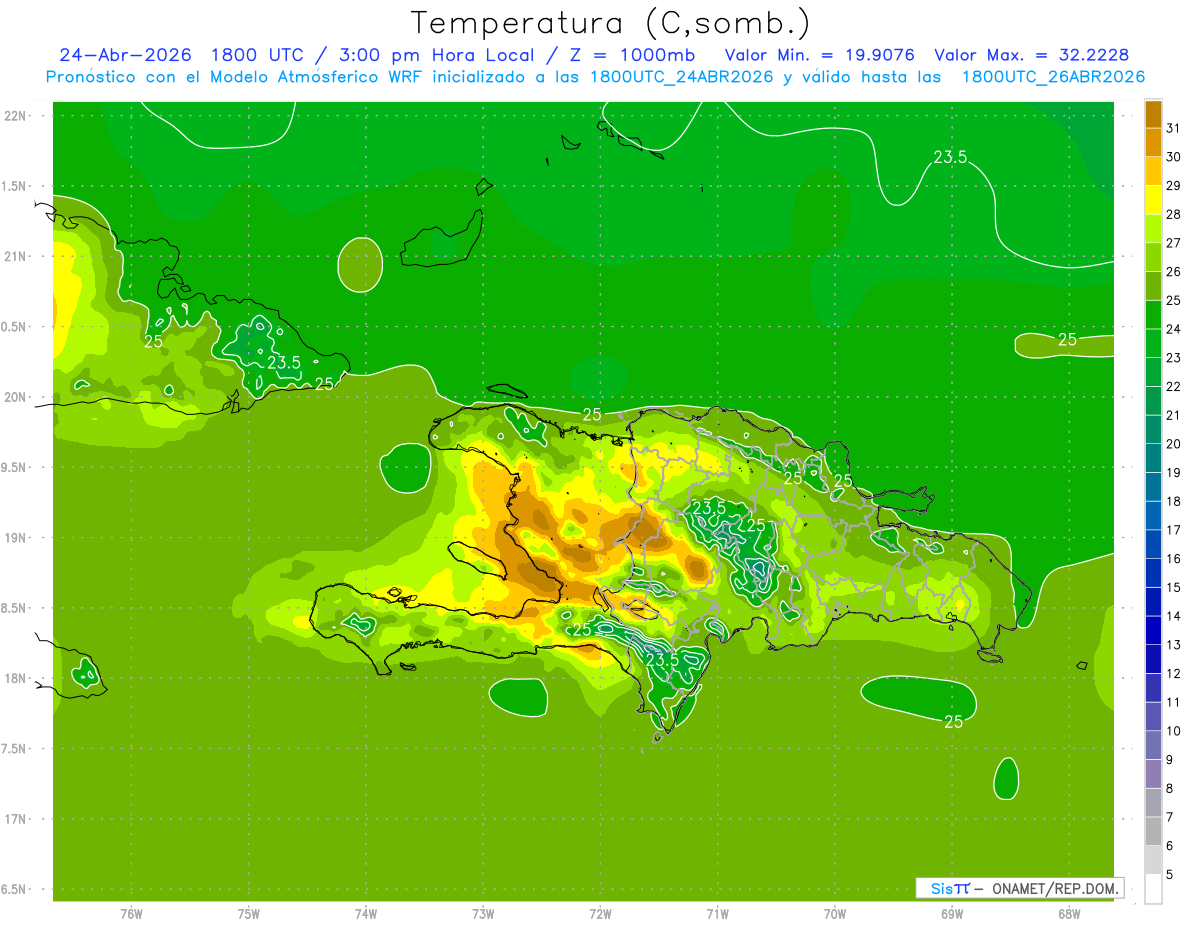Screen dimensions: 1200x927
Task: Click the 23.5 contour label near the top right
Action: (950, 157)
